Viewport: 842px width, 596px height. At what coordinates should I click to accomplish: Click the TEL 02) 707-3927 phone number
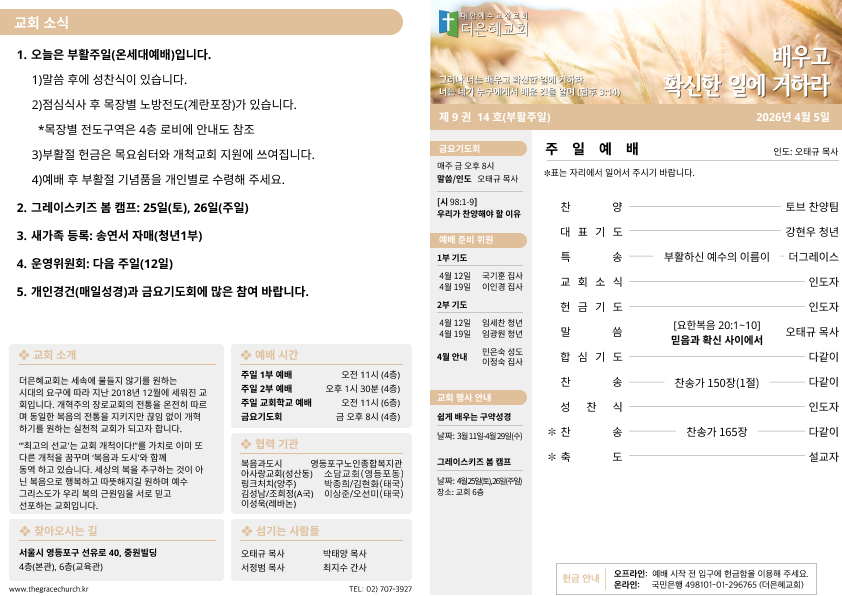point(380,589)
